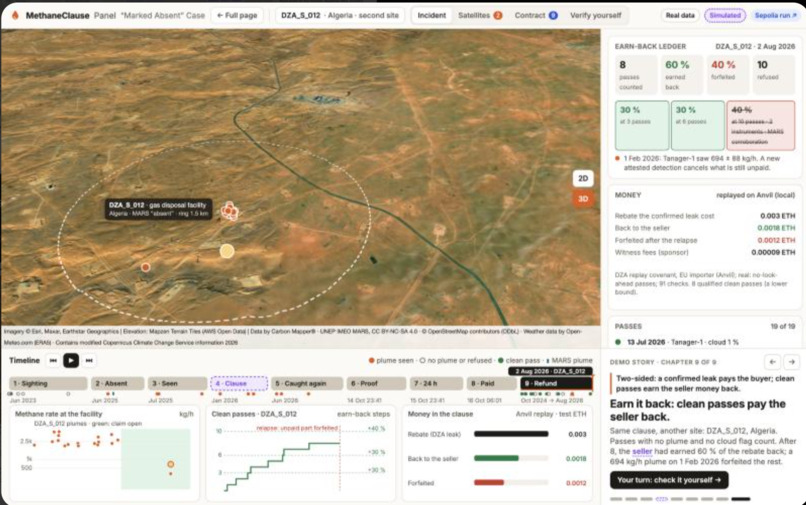Viewport: 806px width, 505px height.
Task: Skip to the previous timeline step
Action: pos(53,360)
